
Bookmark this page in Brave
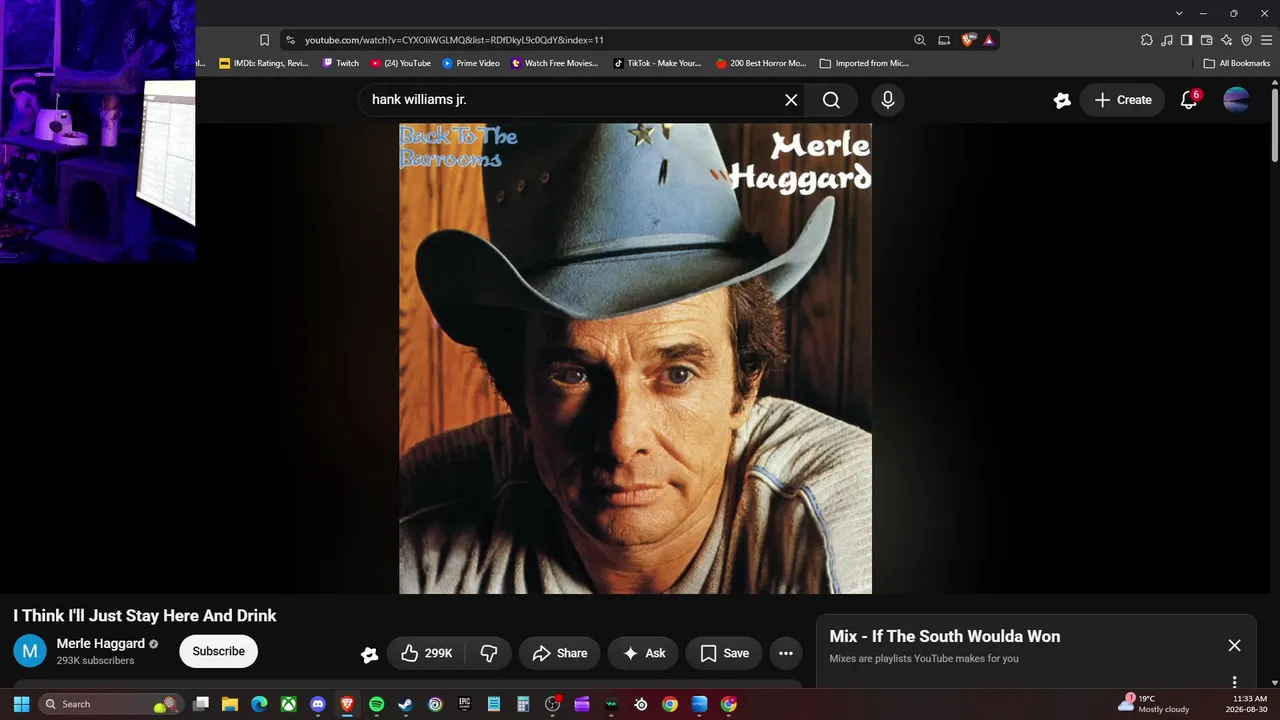(264, 40)
